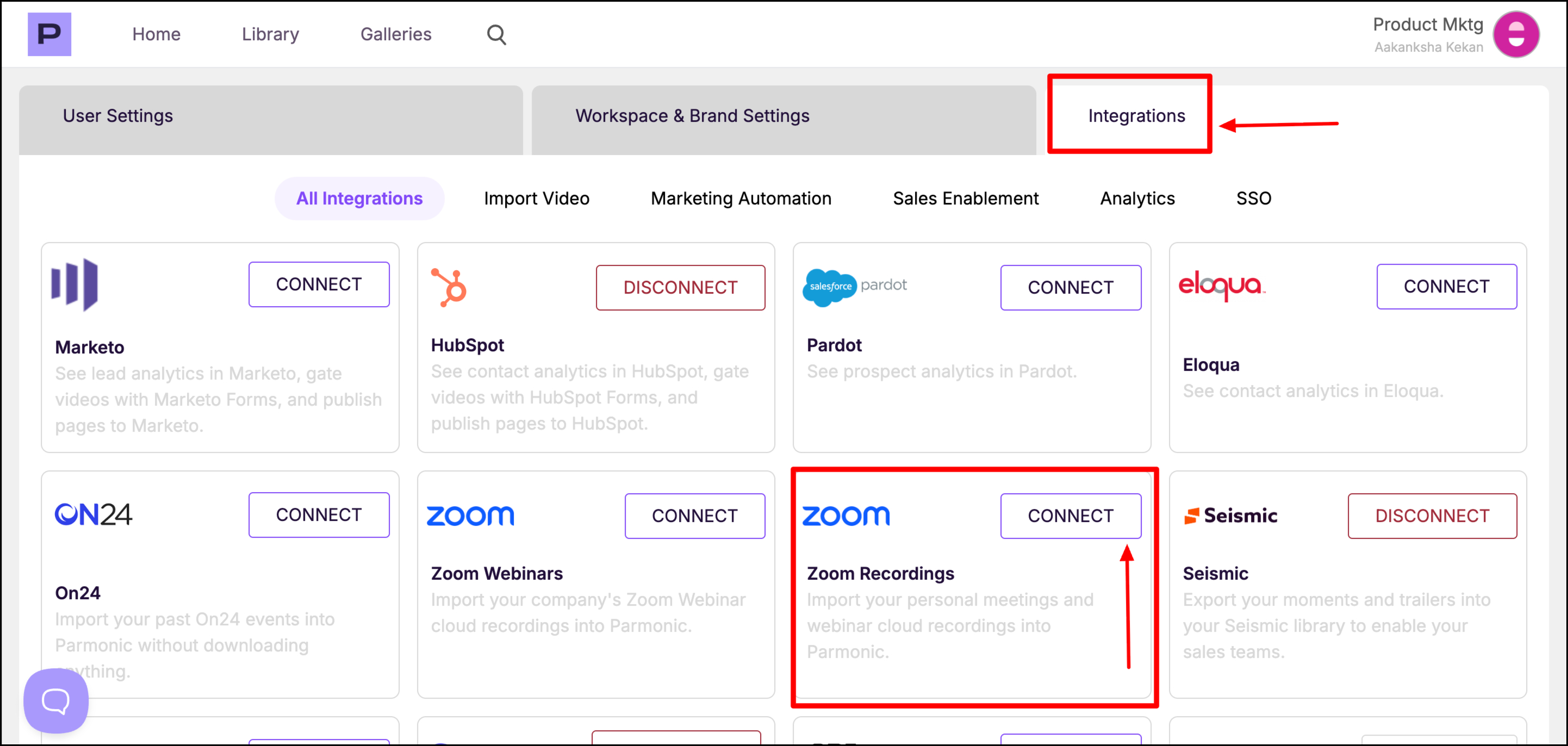Click the HubSpot sprocket logo

coord(449,288)
